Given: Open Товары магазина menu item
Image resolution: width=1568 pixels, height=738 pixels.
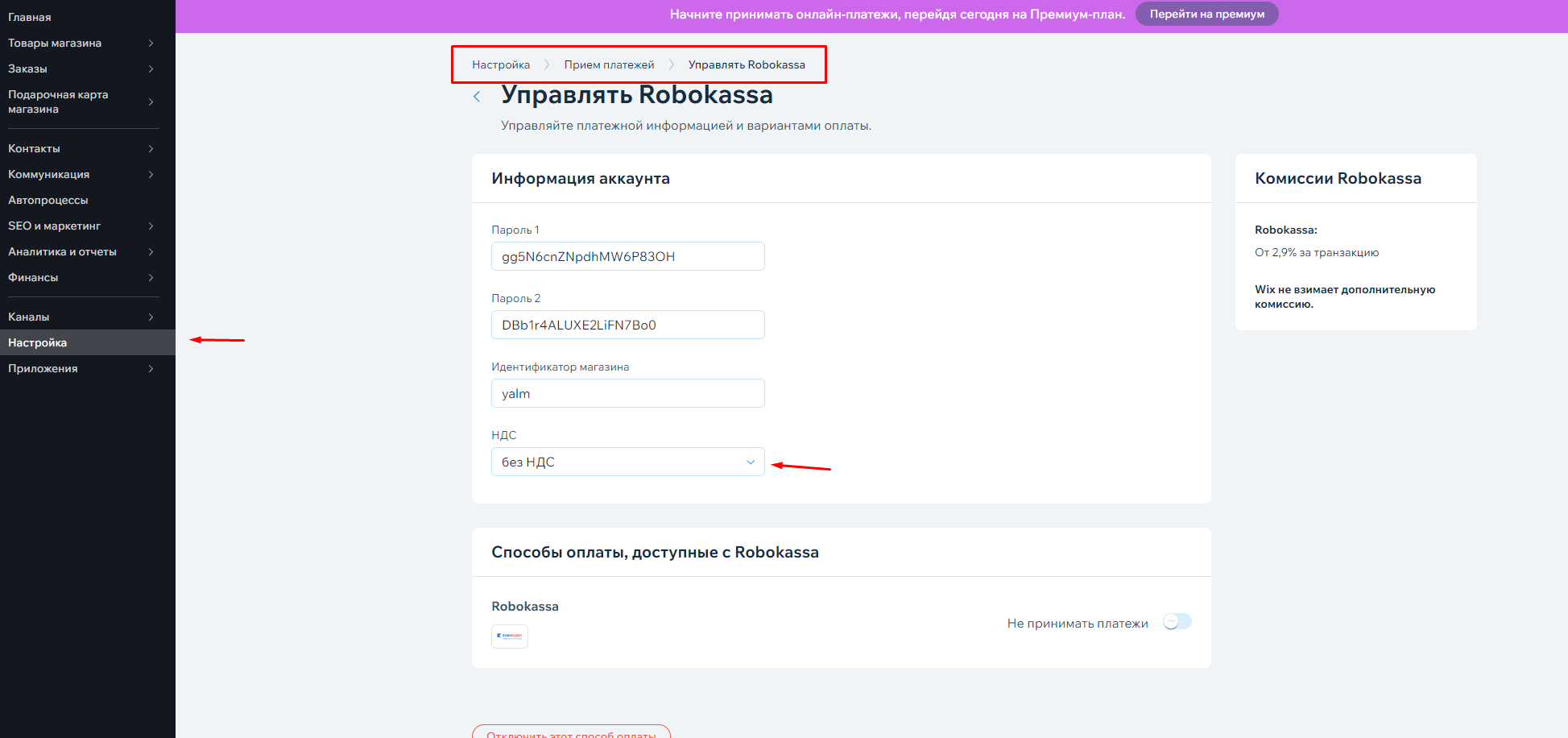Looking at the screenshot, I should click(x=55, y=43).
